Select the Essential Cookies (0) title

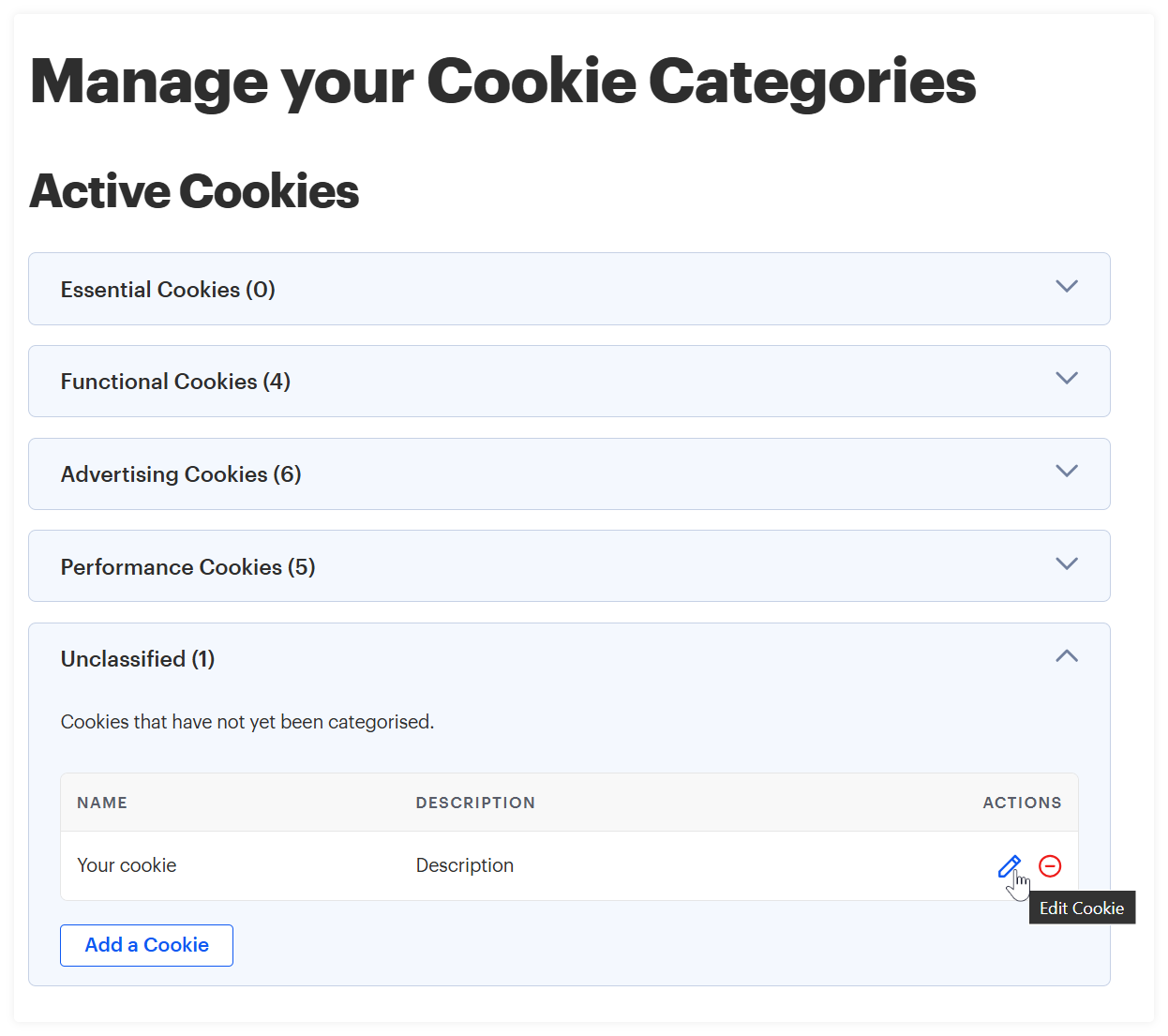tap(168, 290)
